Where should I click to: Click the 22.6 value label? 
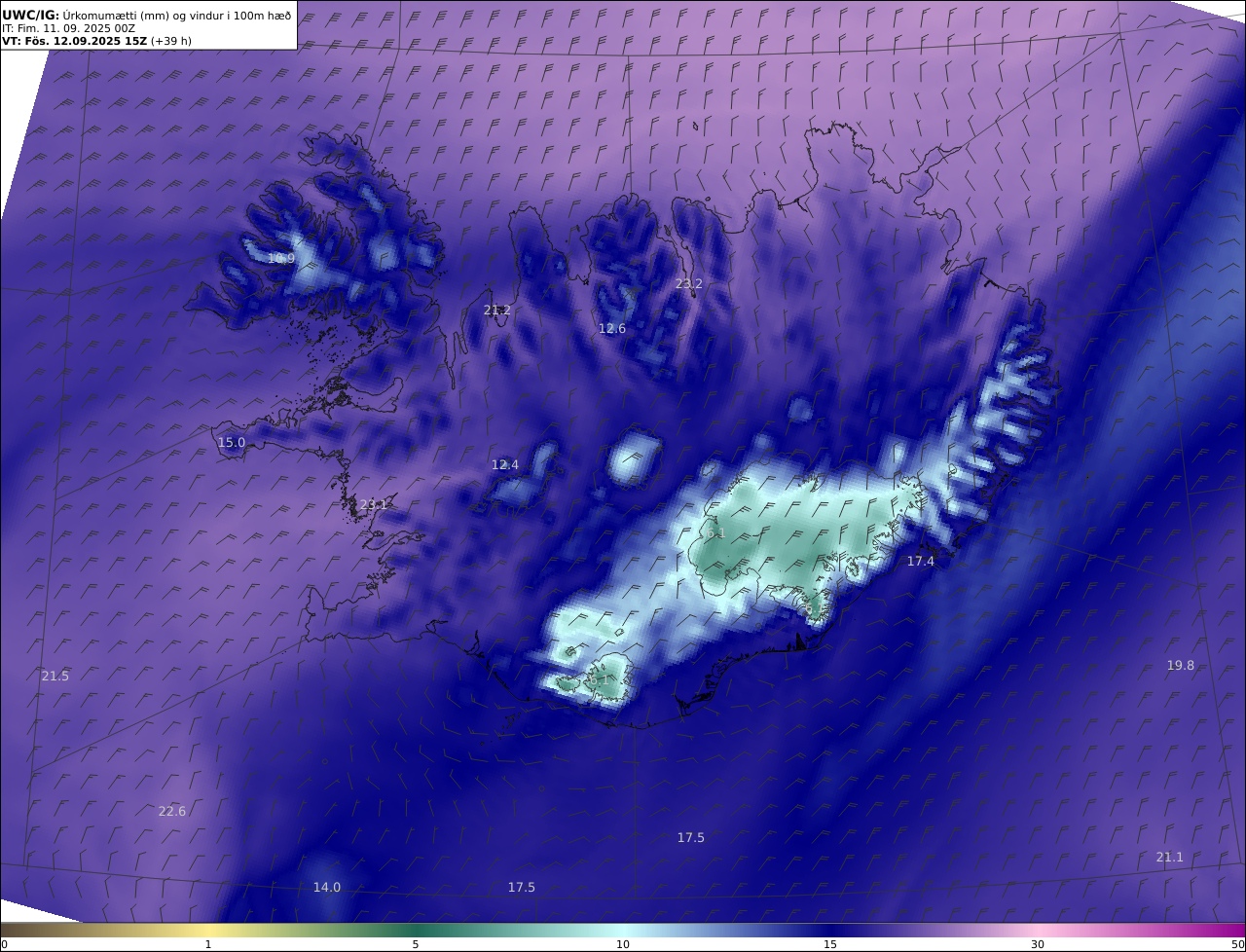click(x=171, y=812)
